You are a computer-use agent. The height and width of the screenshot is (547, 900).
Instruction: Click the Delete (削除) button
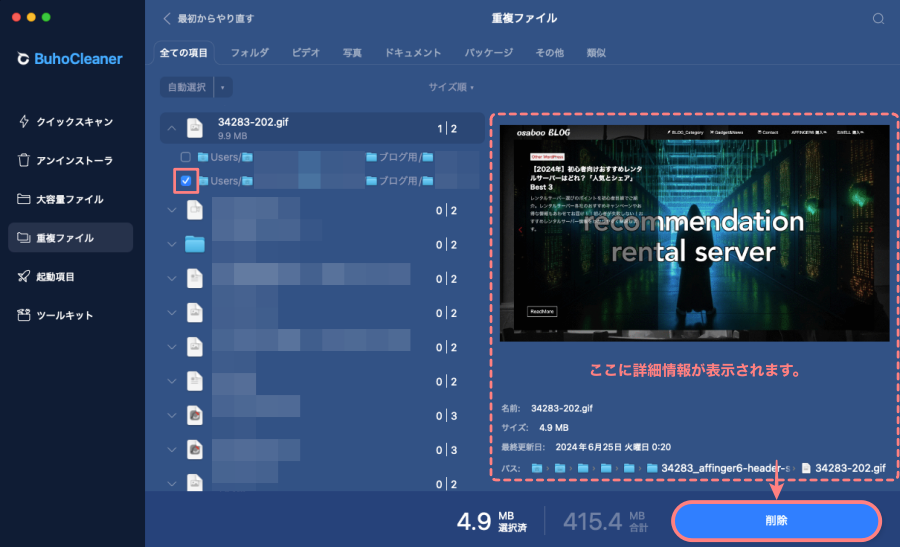point(776,521)
